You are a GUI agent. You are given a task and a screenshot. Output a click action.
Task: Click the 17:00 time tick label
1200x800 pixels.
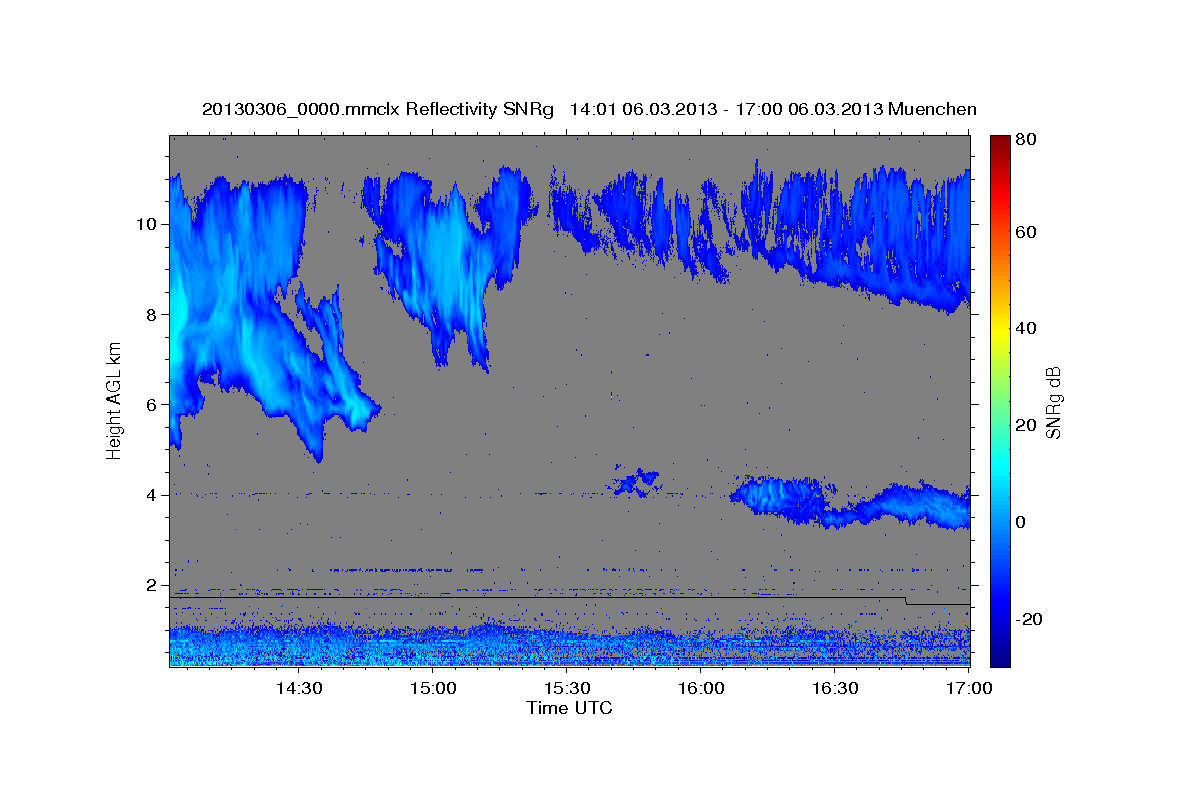click(x=969, y=689)
